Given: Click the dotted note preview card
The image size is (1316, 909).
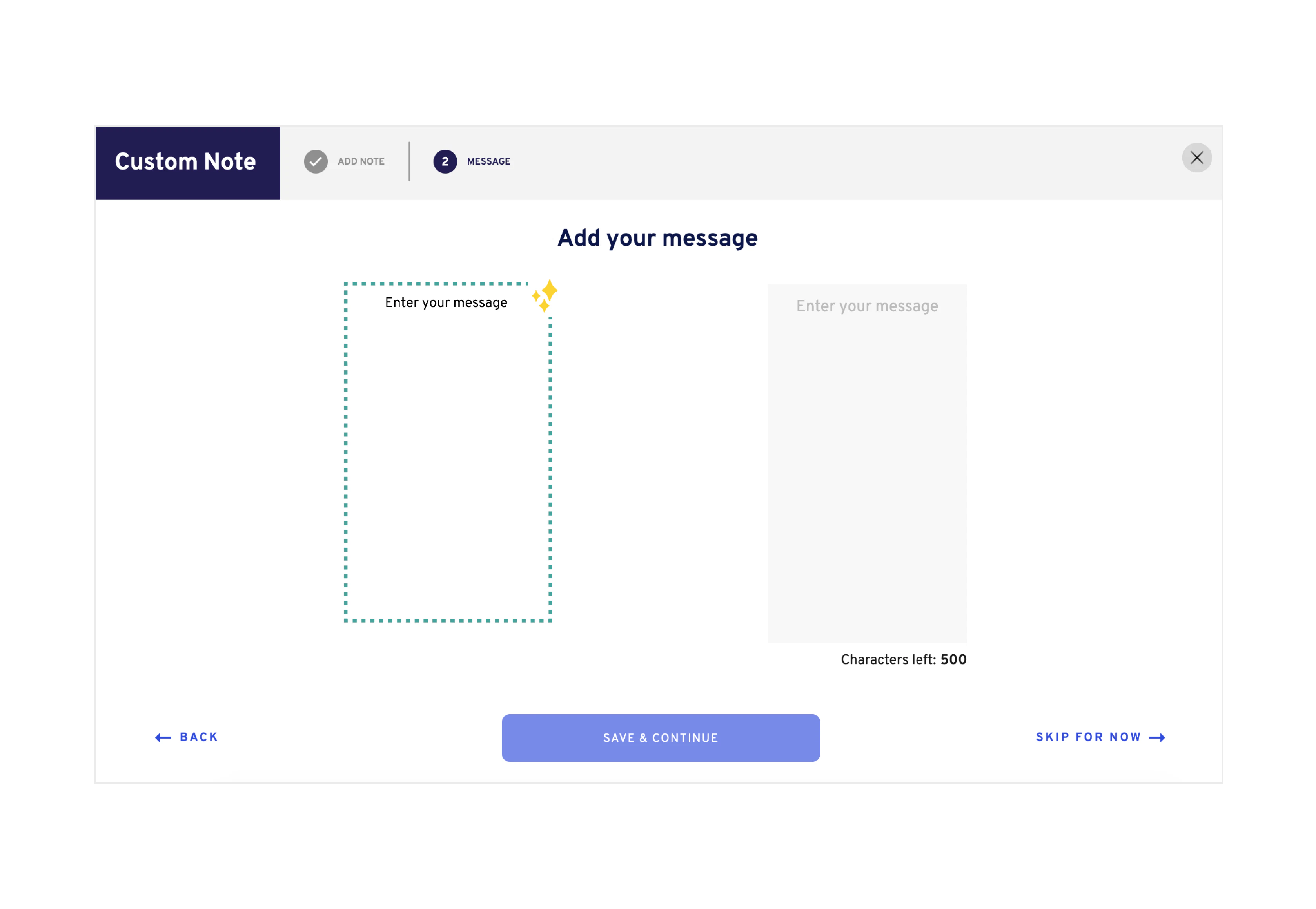Looking at the screenshot, I should pos(448,452).
